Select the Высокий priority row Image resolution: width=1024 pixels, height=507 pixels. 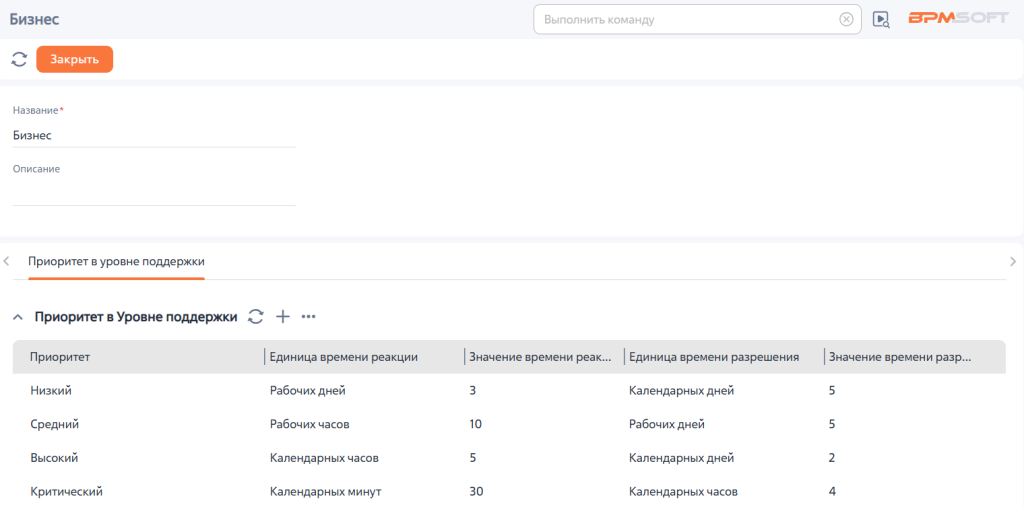pyautogui.click(x=509, y=458)
